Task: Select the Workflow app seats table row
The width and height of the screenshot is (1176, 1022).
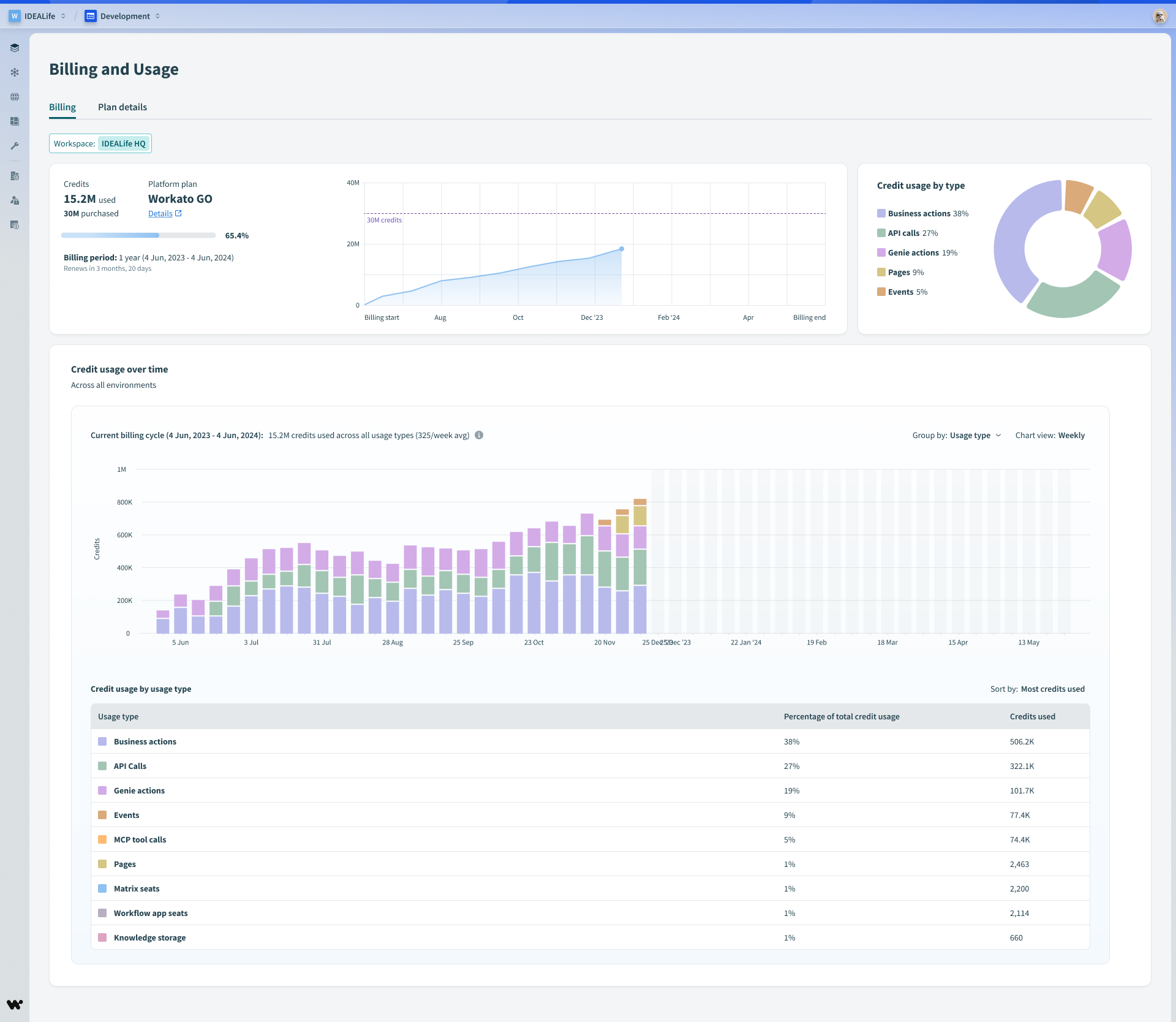Action: [x=590, y=913]
